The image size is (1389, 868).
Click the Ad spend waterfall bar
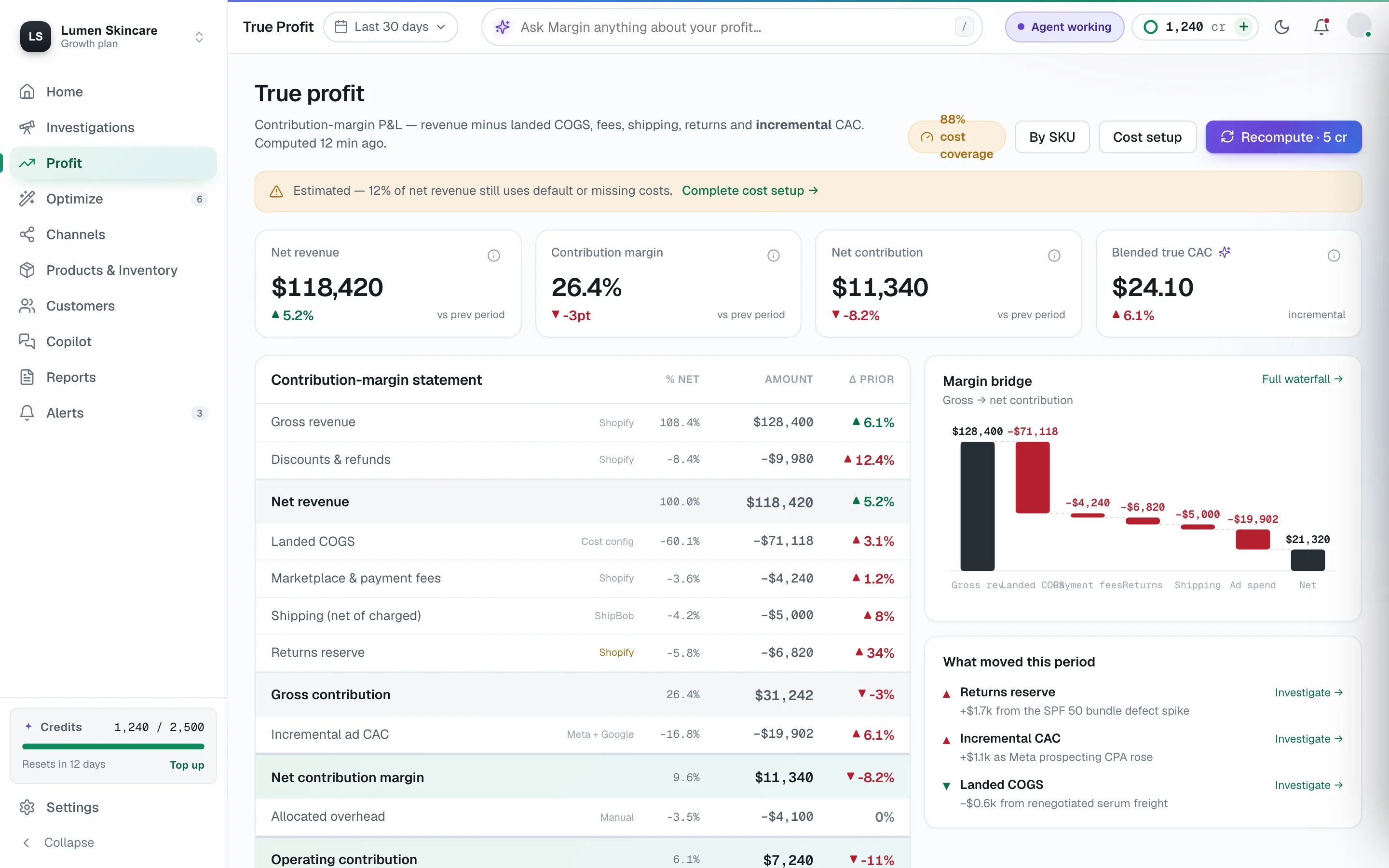click(x=1253, y=540)
